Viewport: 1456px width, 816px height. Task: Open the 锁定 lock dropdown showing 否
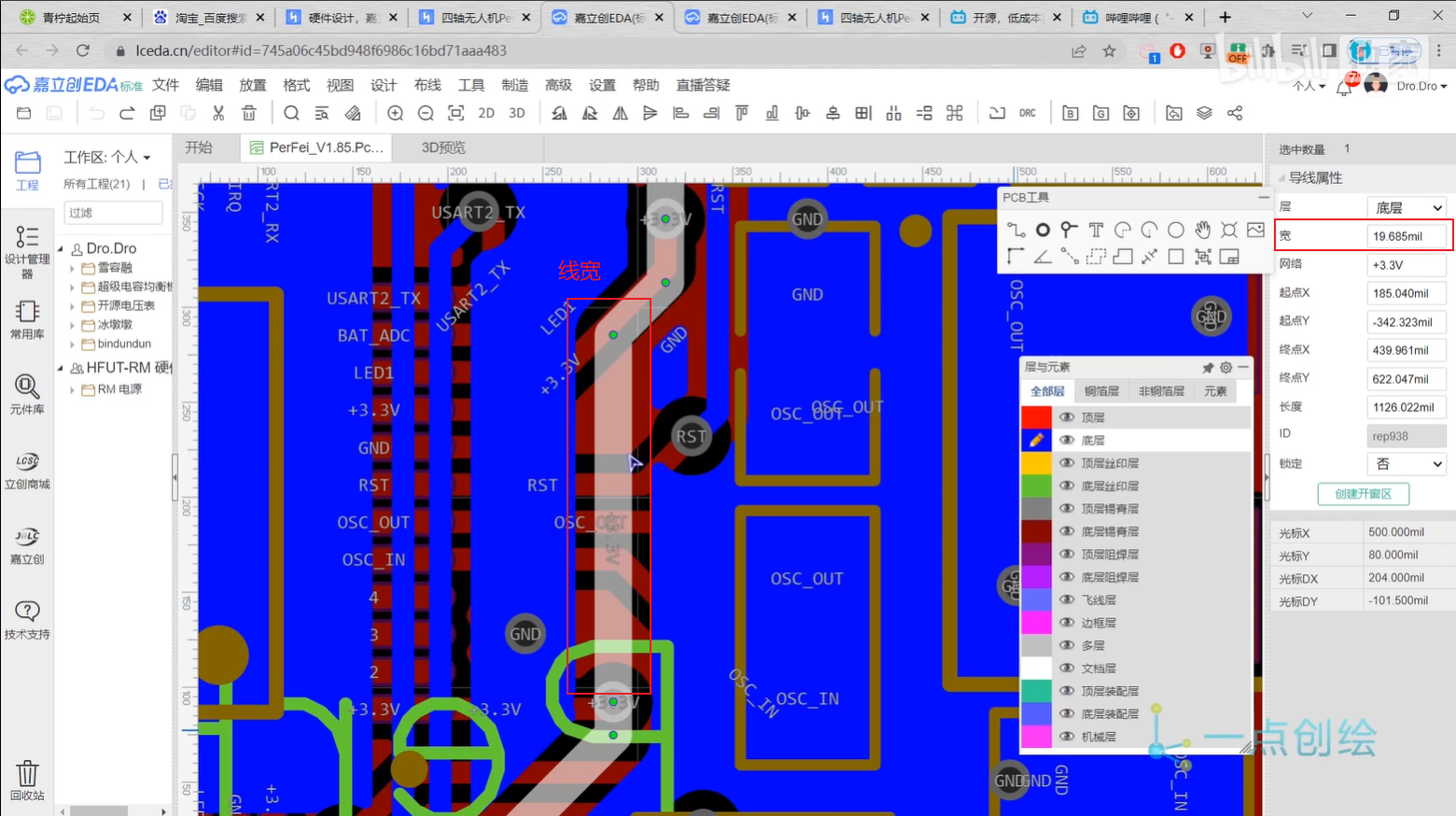point(1407,464)
